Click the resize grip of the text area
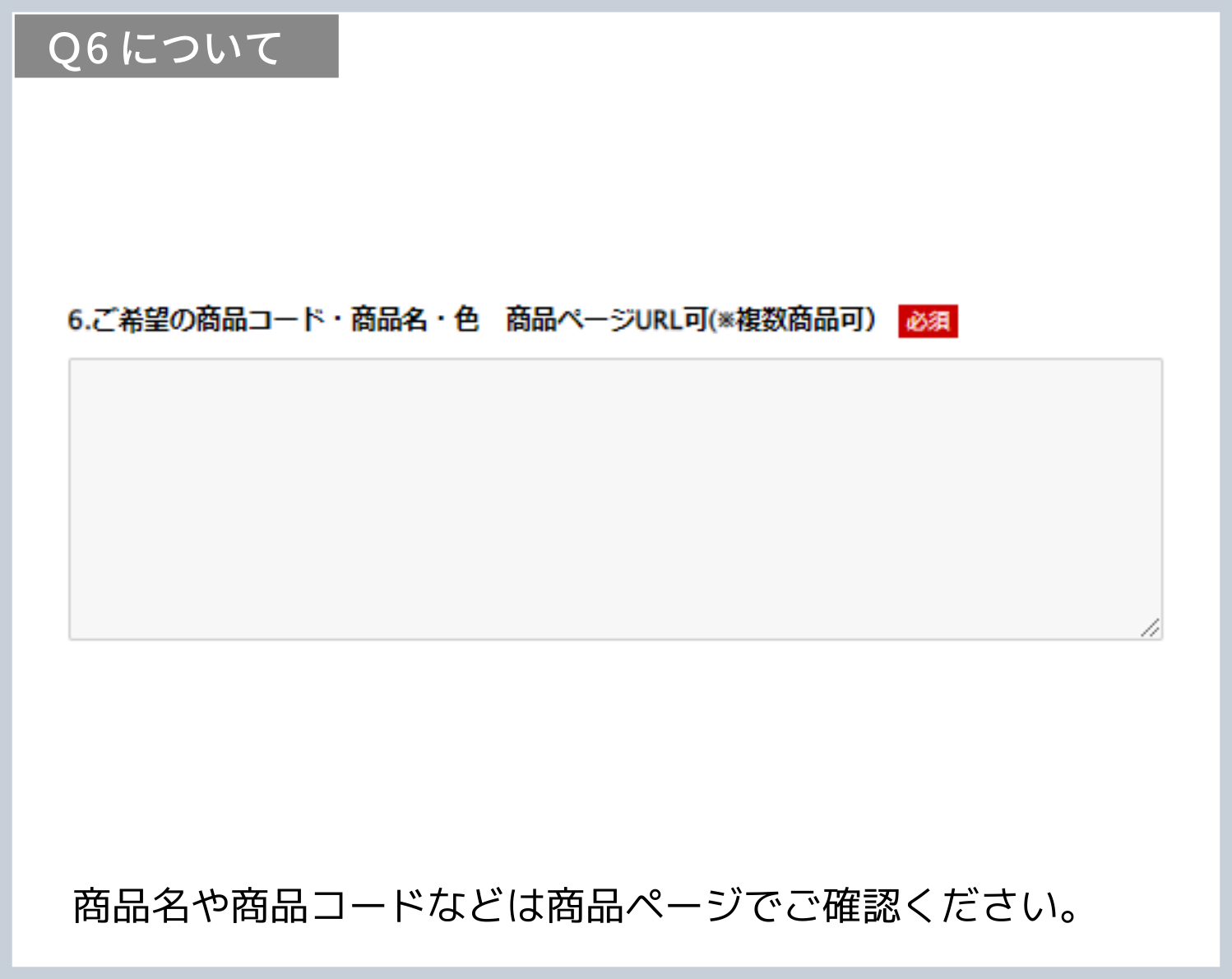Viewport: 1232px width, 979px height. (1150, 627)
